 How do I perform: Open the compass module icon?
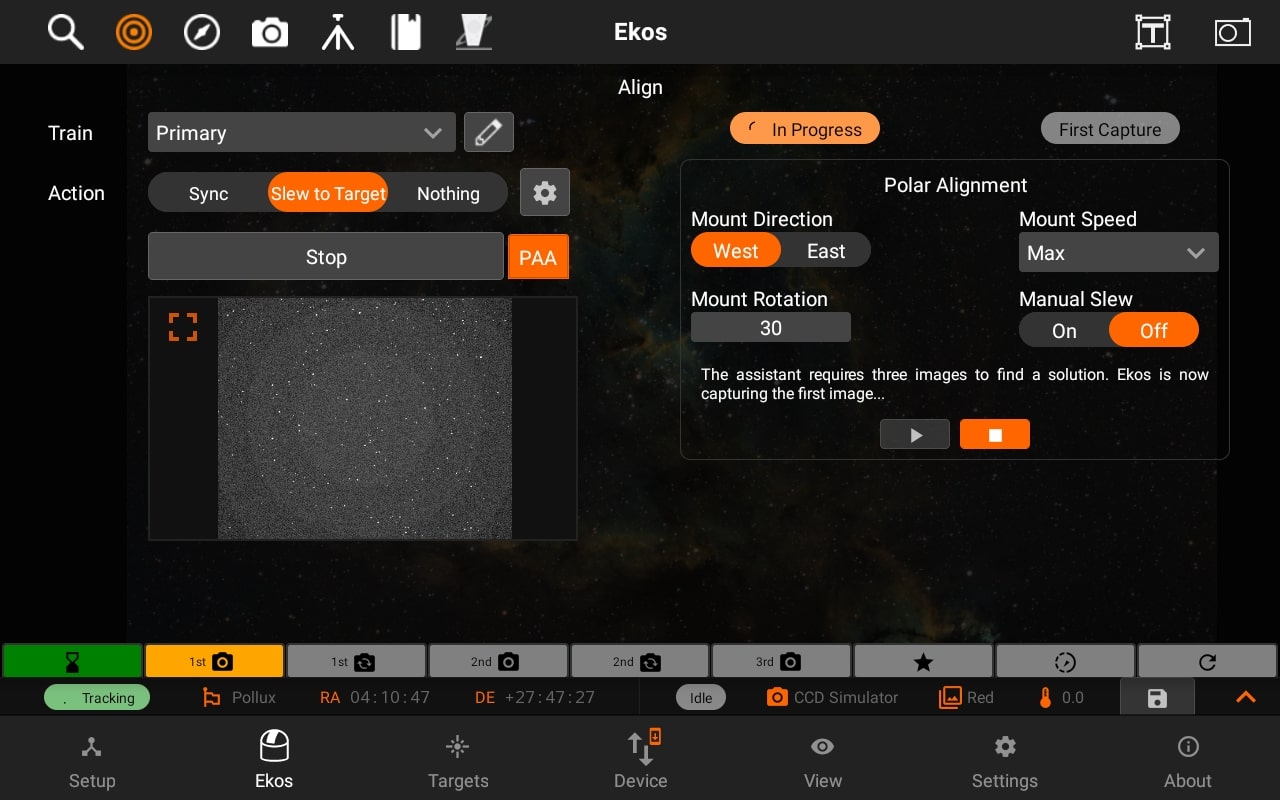tap(202, 32)
